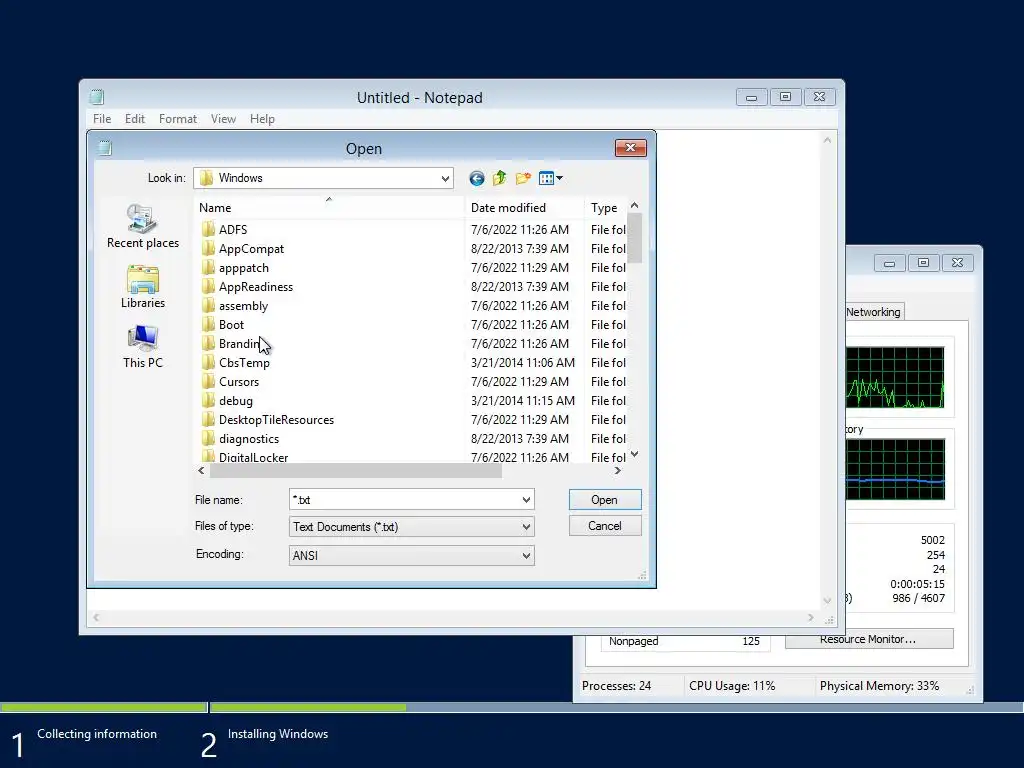Open Notepad's View menu
This screenshot has height=768, width=1024.
click(x=223, y=119)
